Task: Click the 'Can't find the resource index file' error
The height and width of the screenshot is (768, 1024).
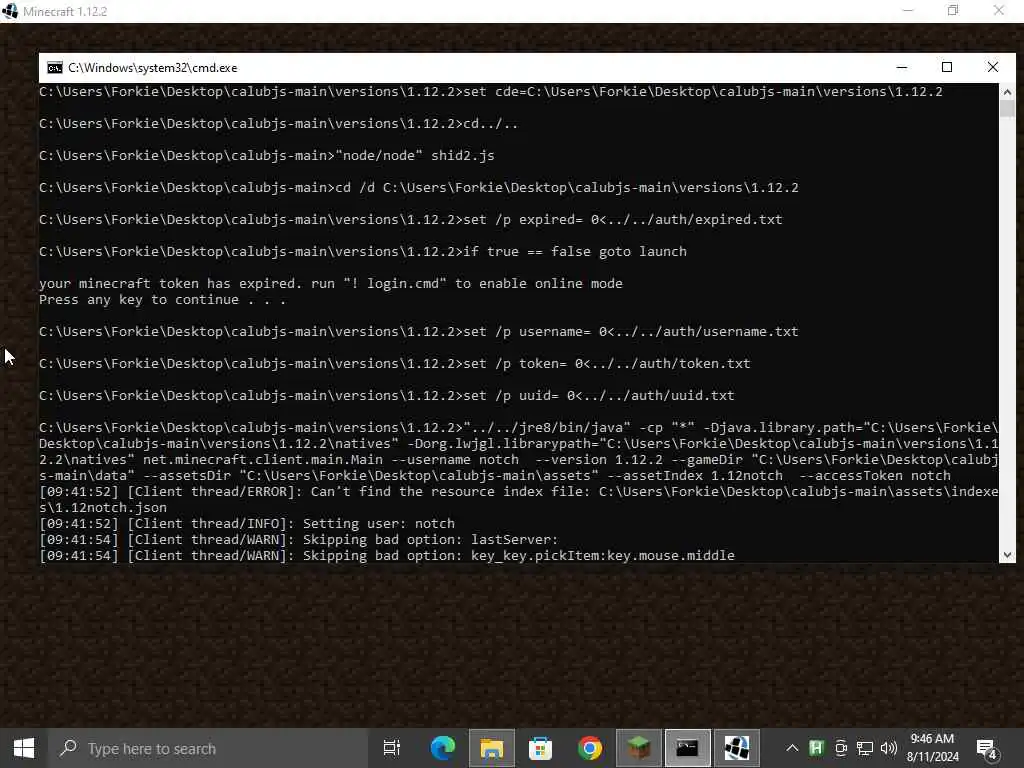Action: tap(519, 499)
